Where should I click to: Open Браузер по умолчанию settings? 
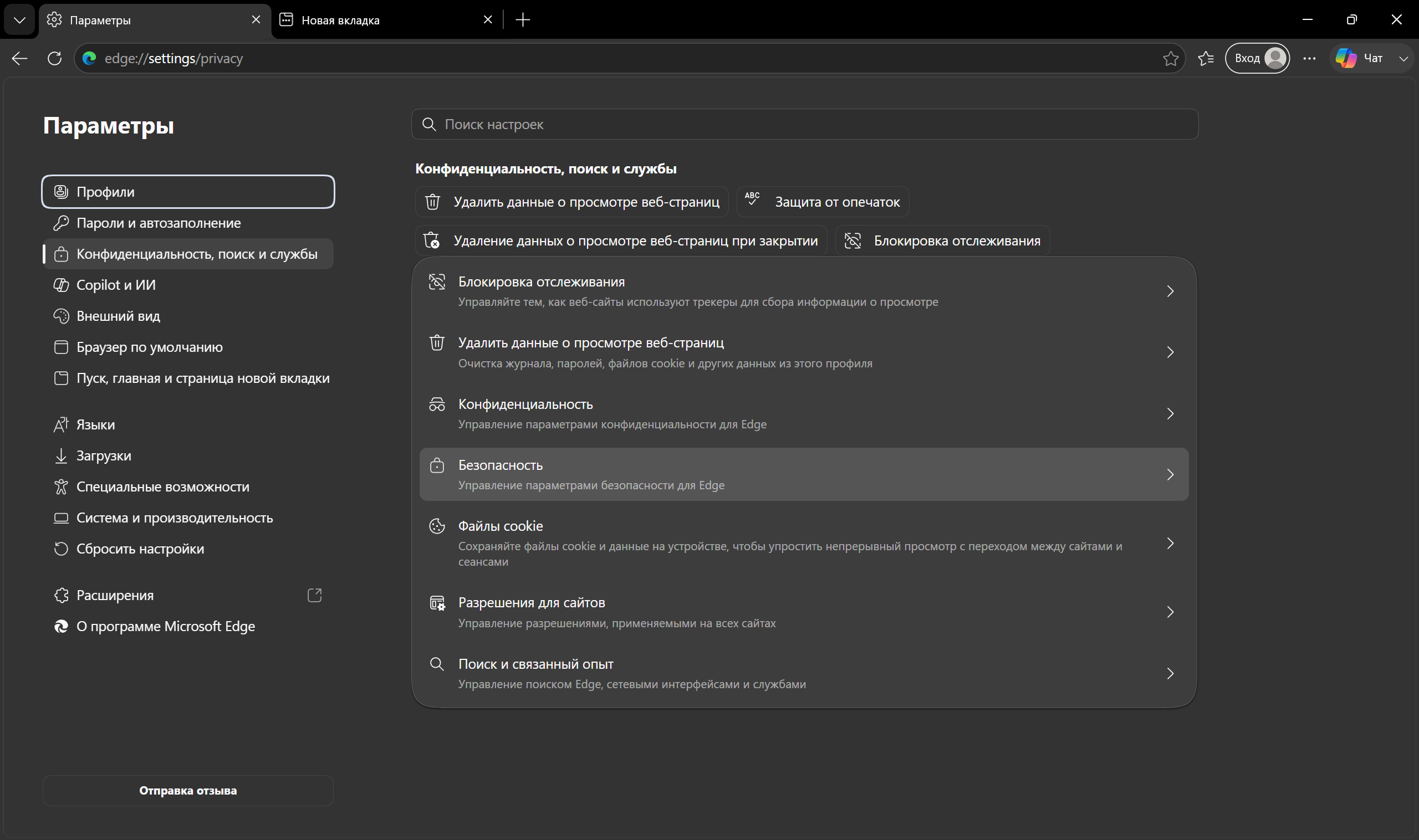[x=188, y=347]
